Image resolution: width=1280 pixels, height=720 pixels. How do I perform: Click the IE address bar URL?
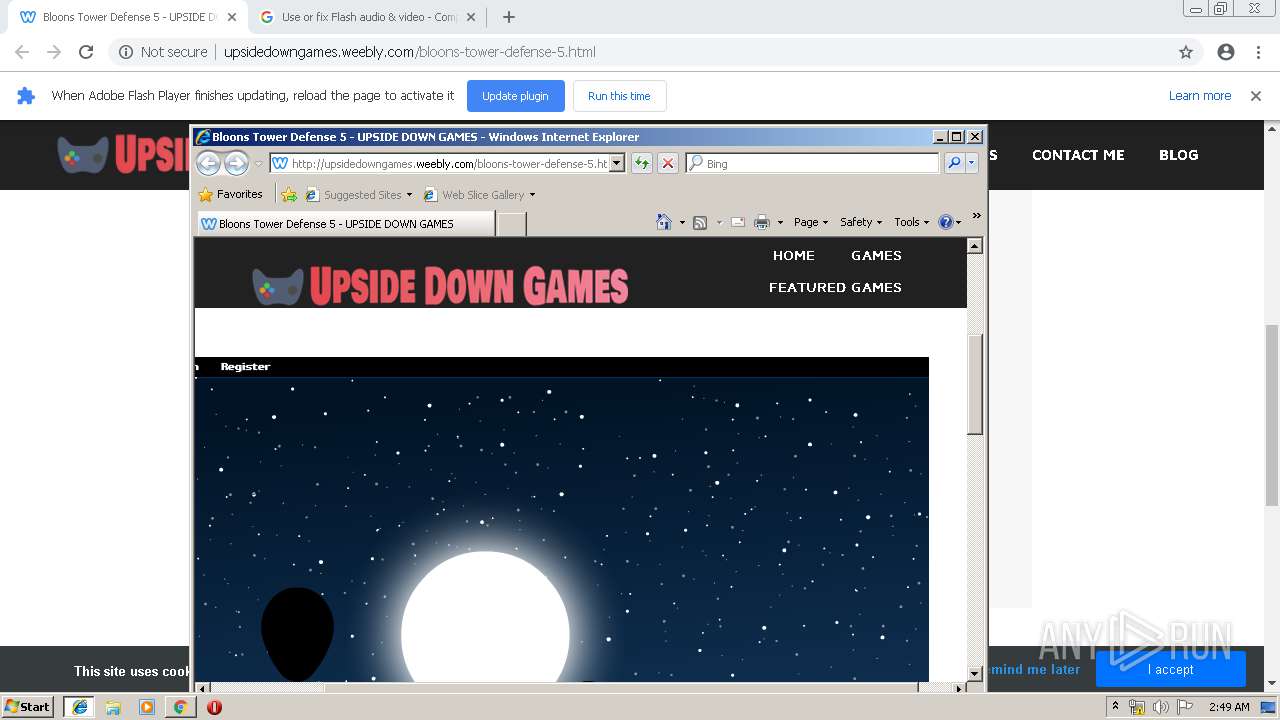click(x=449, y=163)
